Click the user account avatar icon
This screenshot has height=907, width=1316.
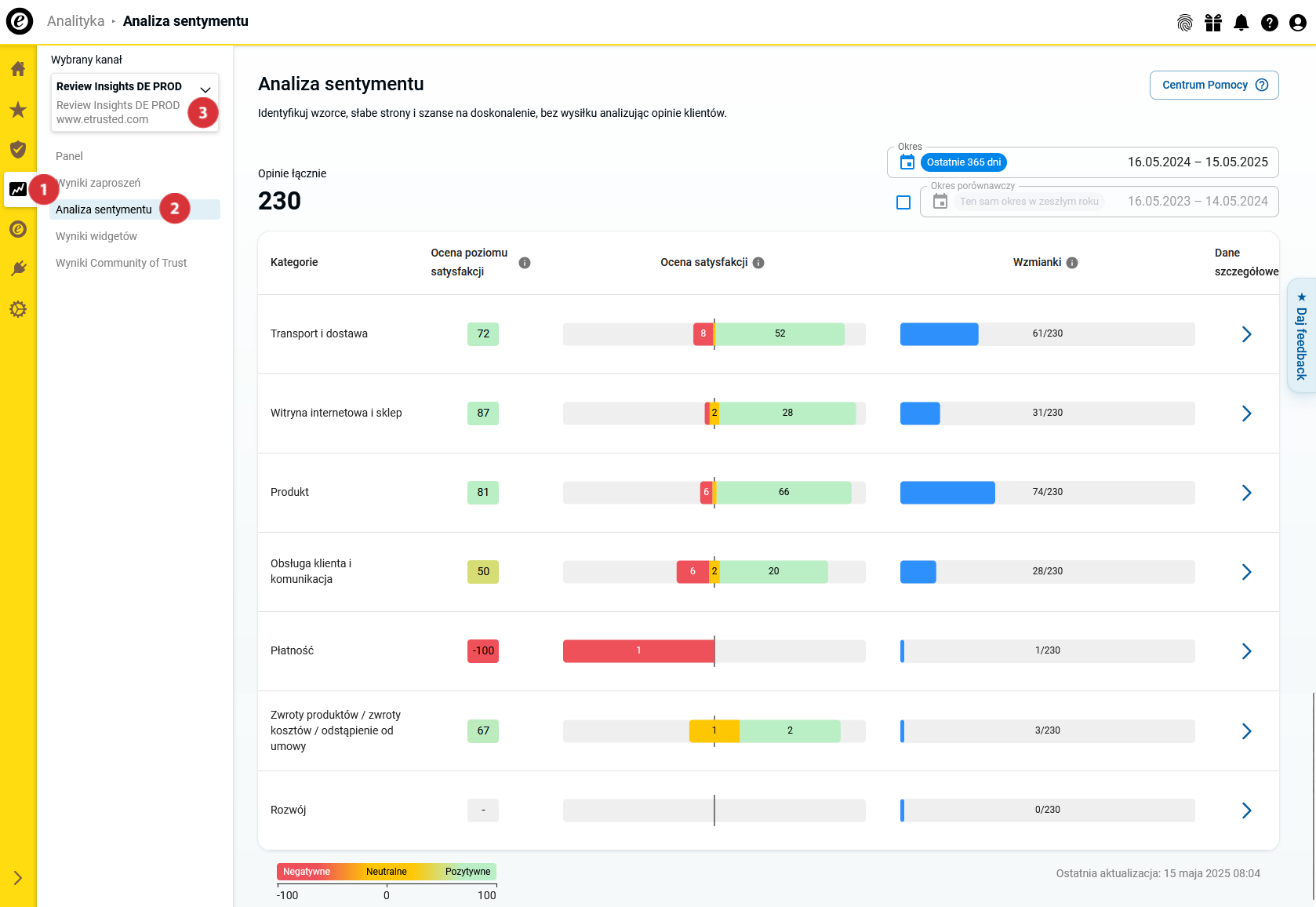(1297, 23)
